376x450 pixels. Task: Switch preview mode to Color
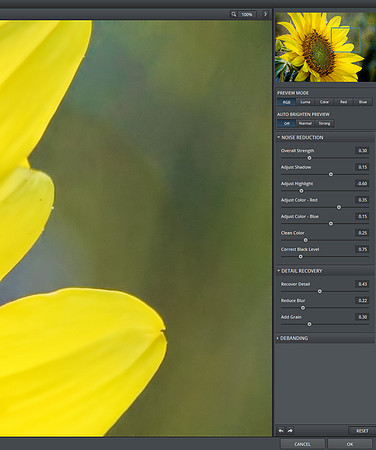[x=324, y=102]
